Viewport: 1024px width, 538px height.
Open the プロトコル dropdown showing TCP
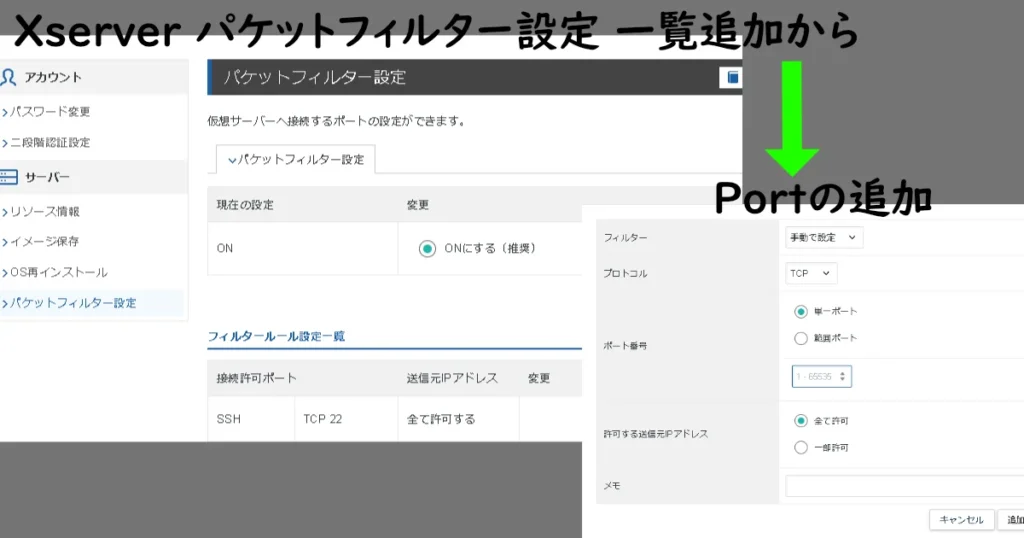pos(810,274)
